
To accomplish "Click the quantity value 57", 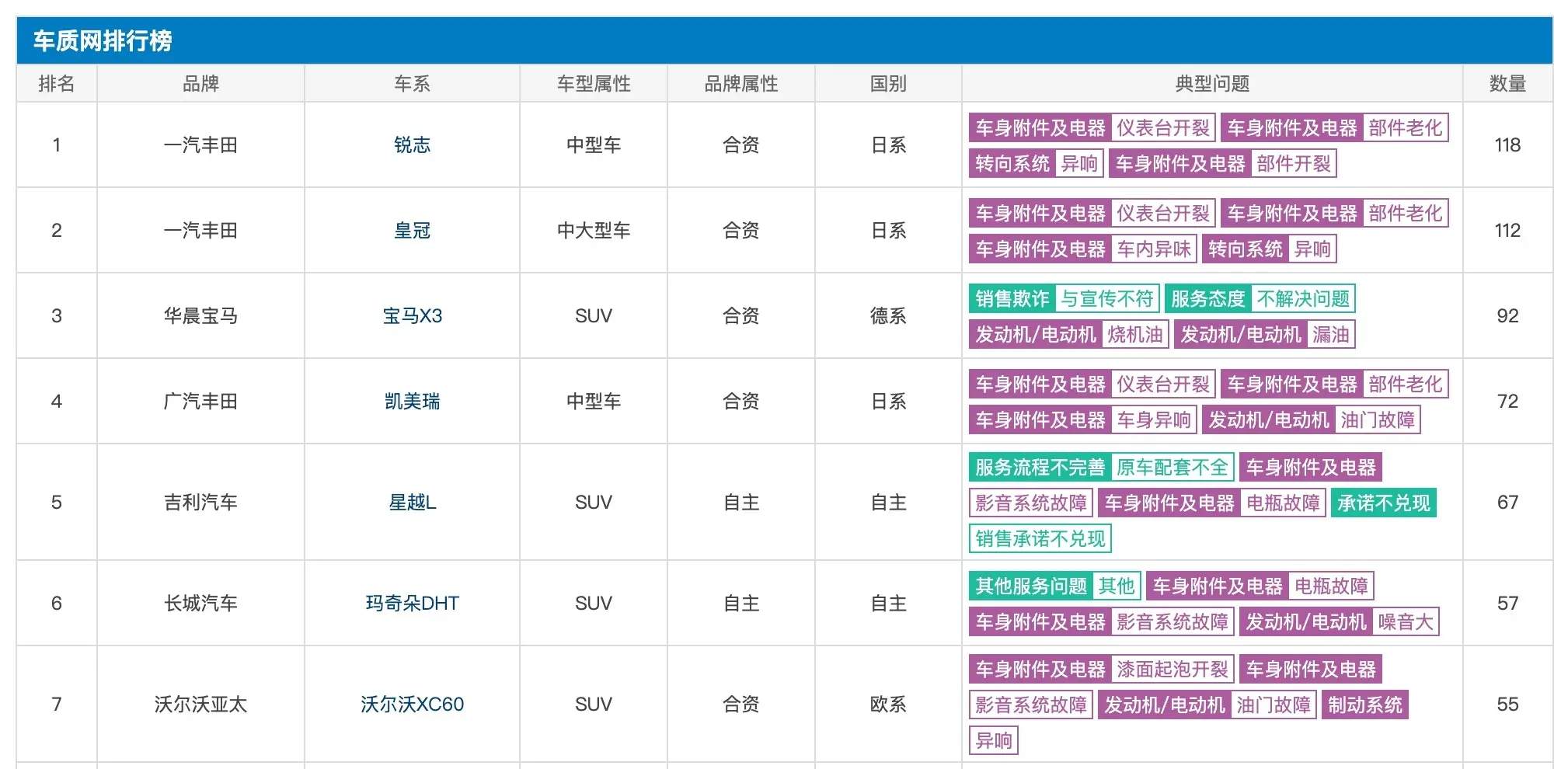I will pos(1507,604).
